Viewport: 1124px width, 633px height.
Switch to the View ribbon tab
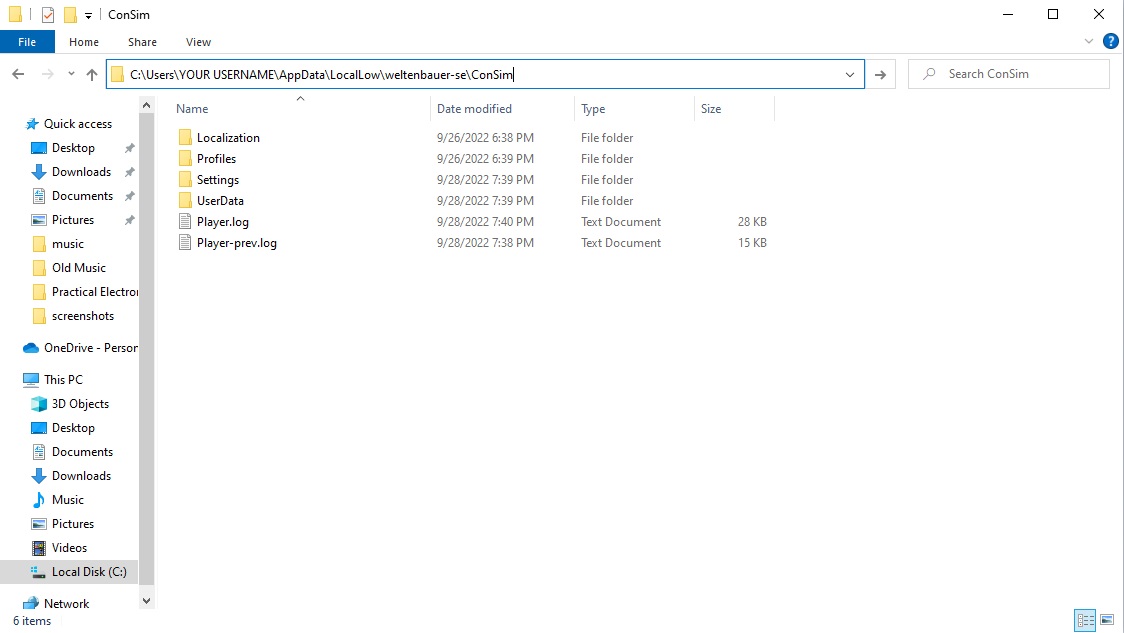(198, 42)
